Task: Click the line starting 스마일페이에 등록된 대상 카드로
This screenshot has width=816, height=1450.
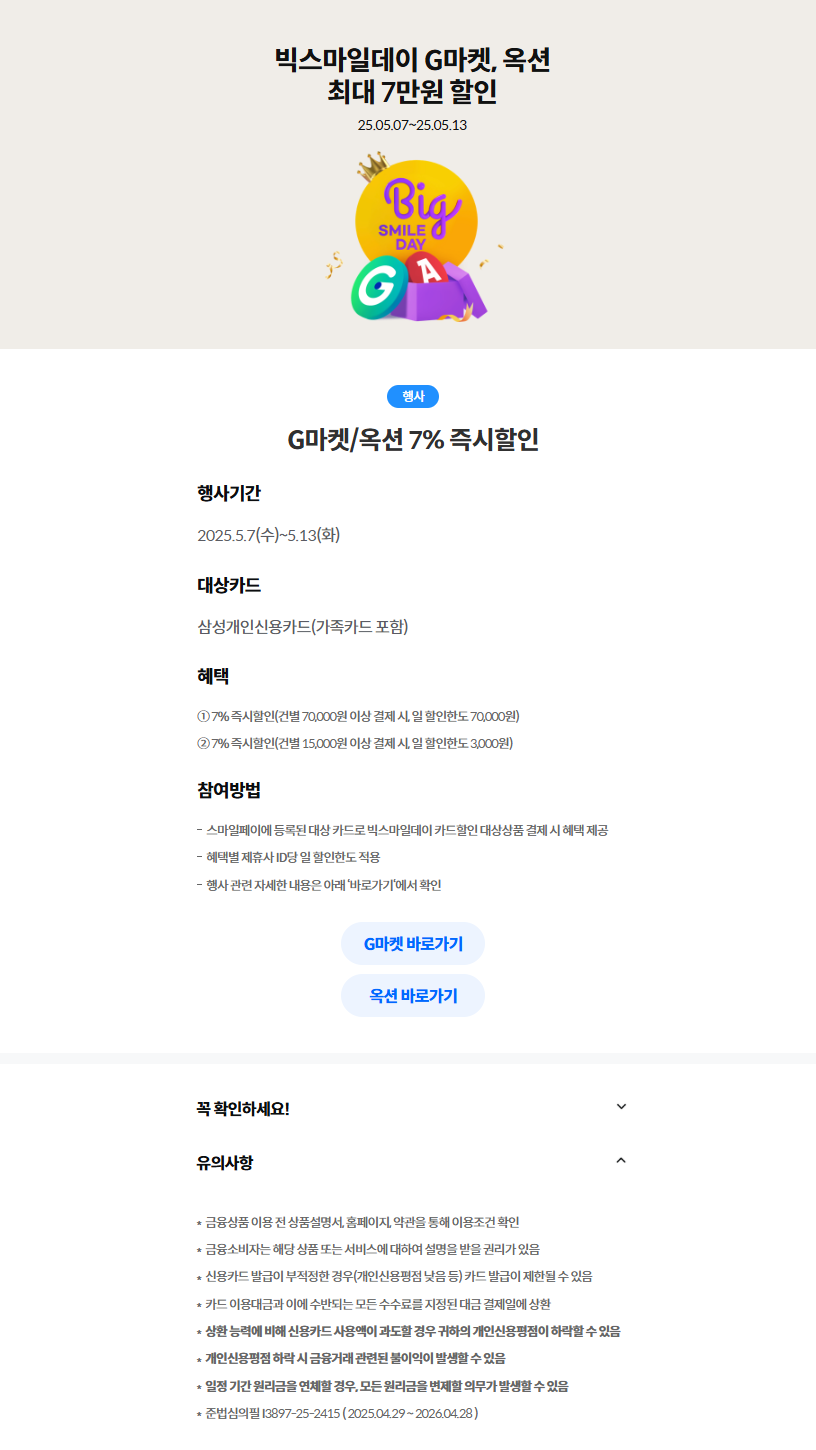Action: point(403,831)
